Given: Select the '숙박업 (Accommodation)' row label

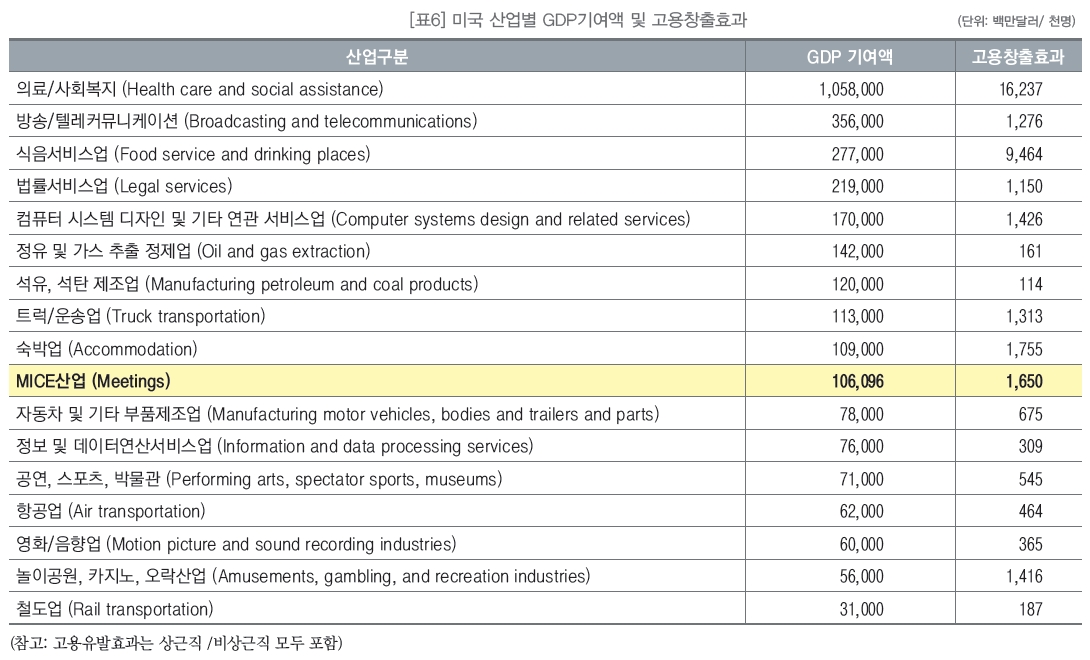Looking at the screenshot, I should pos(107,349).
